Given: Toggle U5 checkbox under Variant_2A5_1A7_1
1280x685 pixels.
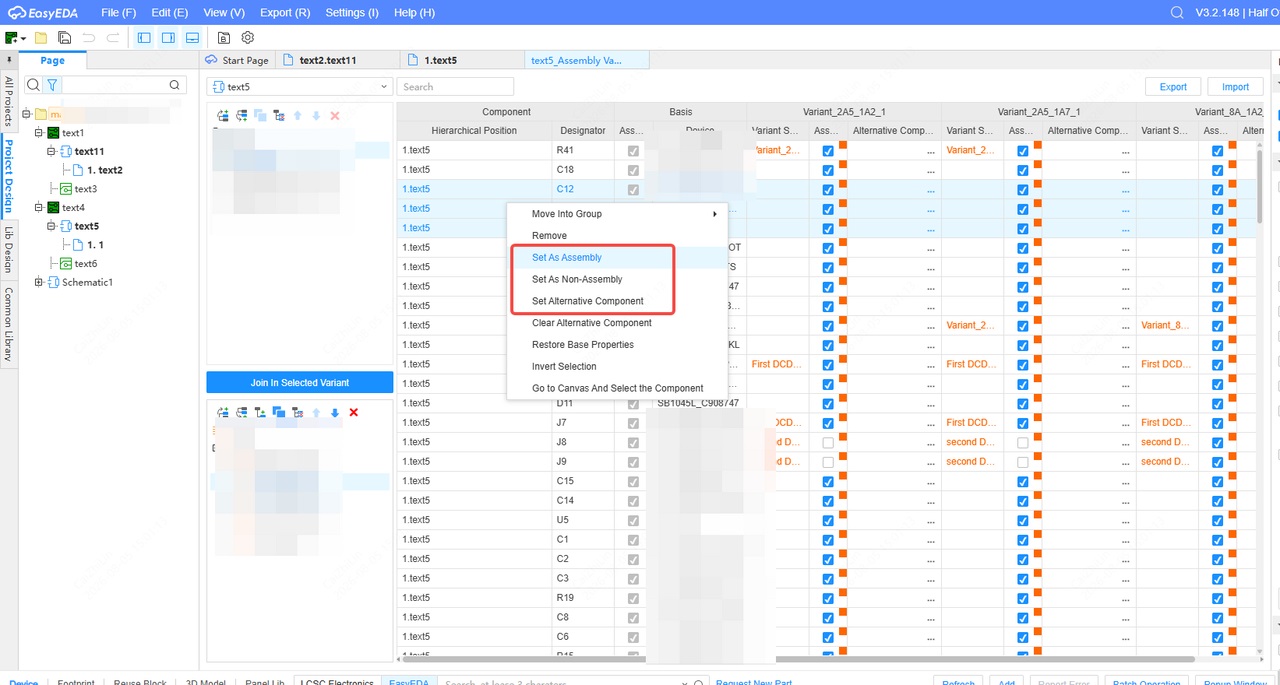Looking at the screenshot, I should pos(1022,520).
